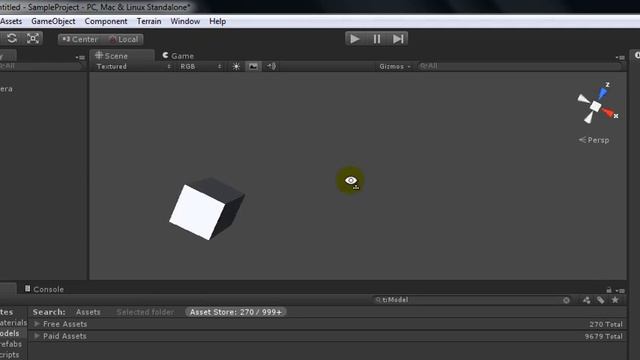
Task: Select Models favorite in Project sidebar
Action: click(9, 333)
